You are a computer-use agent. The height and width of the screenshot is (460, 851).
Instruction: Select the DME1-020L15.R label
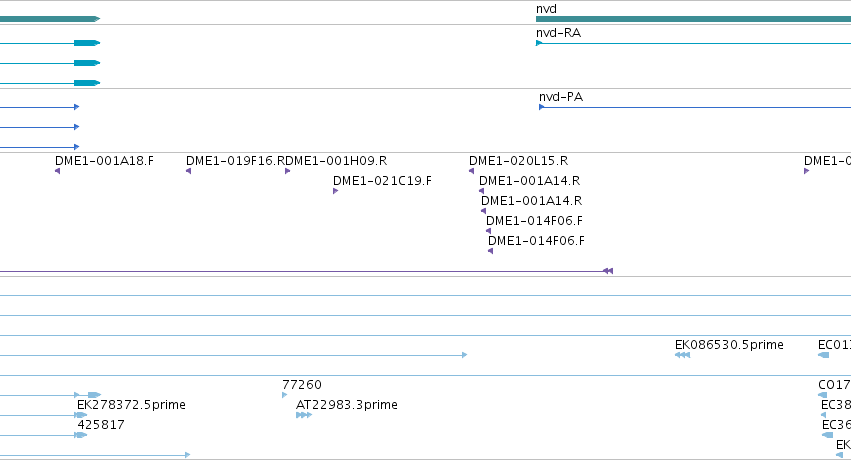point(518,161)
